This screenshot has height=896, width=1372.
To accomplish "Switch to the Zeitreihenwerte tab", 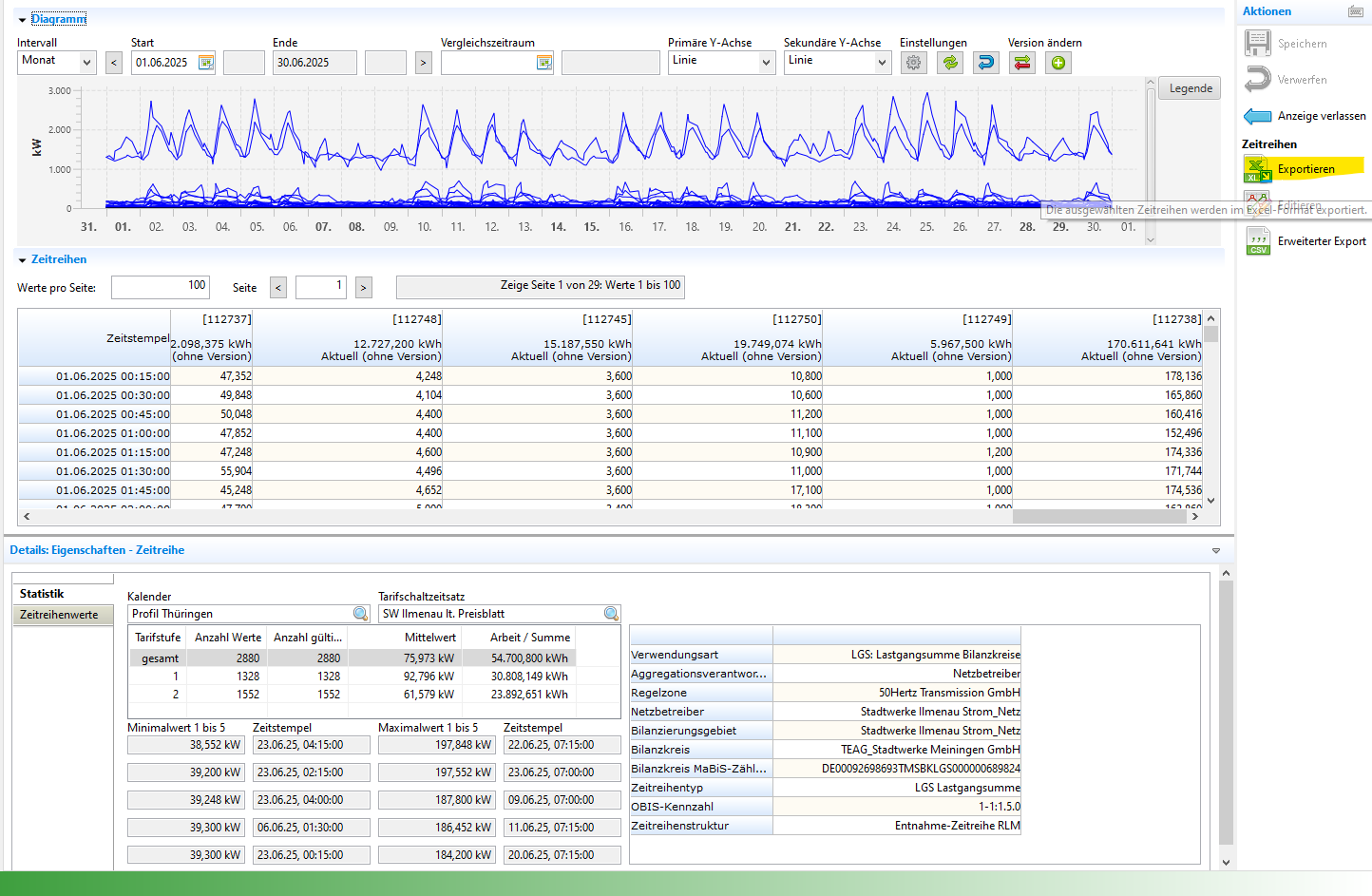I will pos(59,615).
